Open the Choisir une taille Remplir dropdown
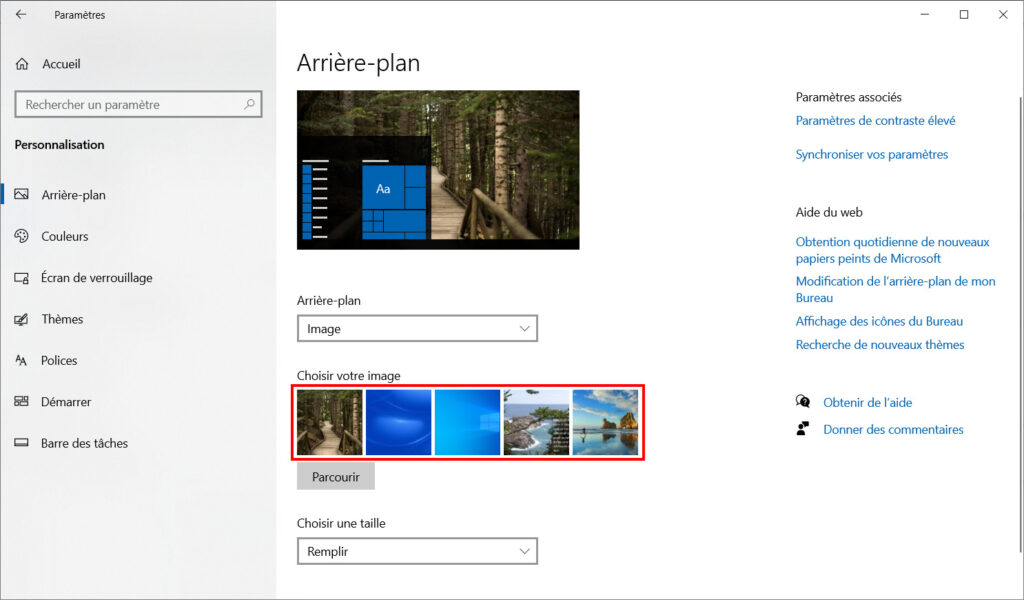Screen dimensions: 1024x600 [x=417, y=551]
